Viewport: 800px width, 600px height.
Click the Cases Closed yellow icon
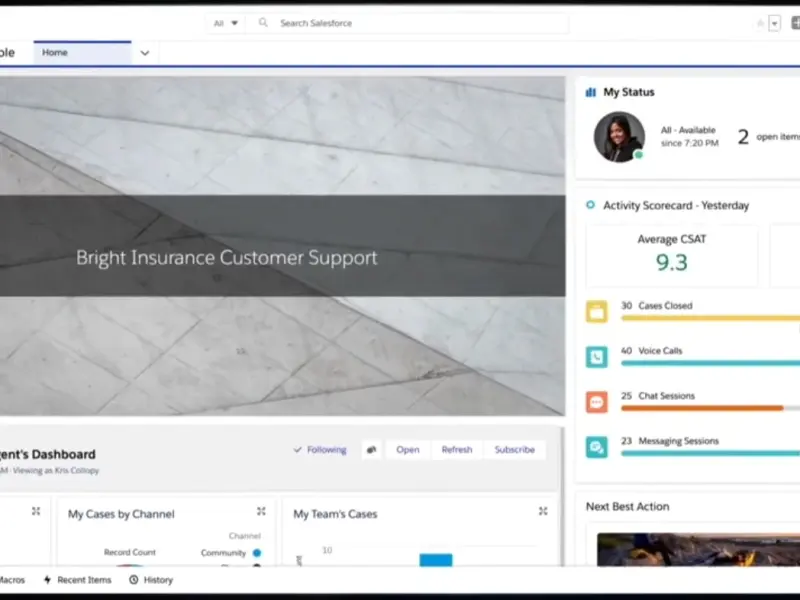pyautogui.click(x=597, y=312)
